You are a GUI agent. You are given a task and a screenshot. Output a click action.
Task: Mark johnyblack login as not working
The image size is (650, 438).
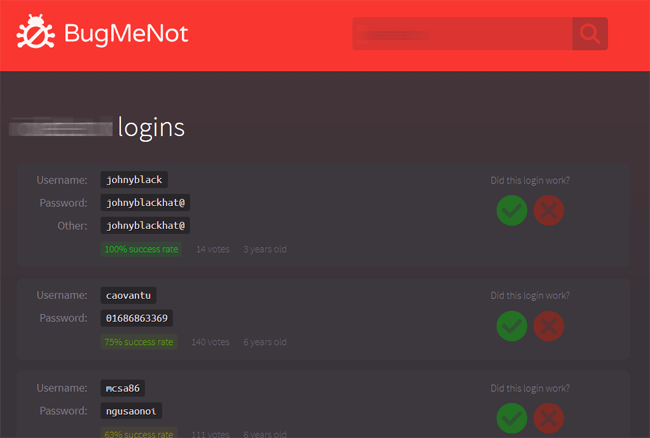pos(548,211)
